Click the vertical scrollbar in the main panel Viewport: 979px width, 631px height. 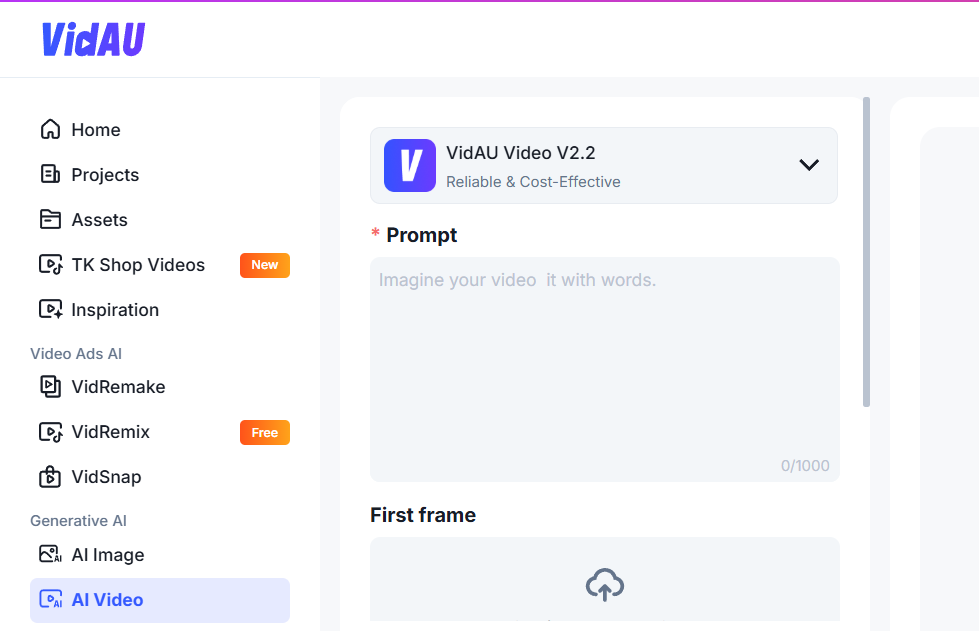click(x=866, y=250)
